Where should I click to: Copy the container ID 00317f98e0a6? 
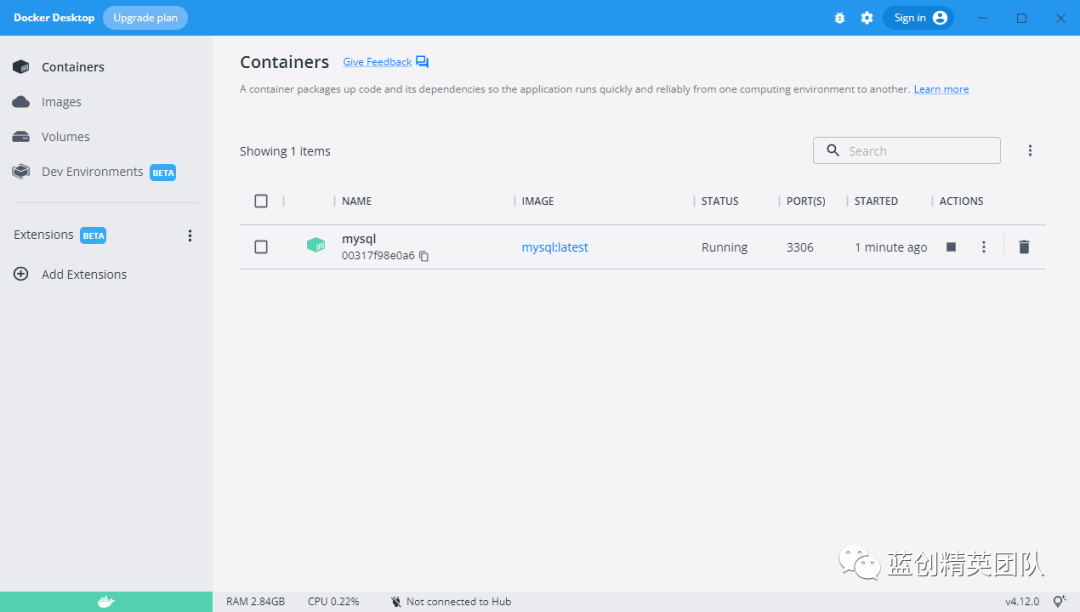pos(424,256)
